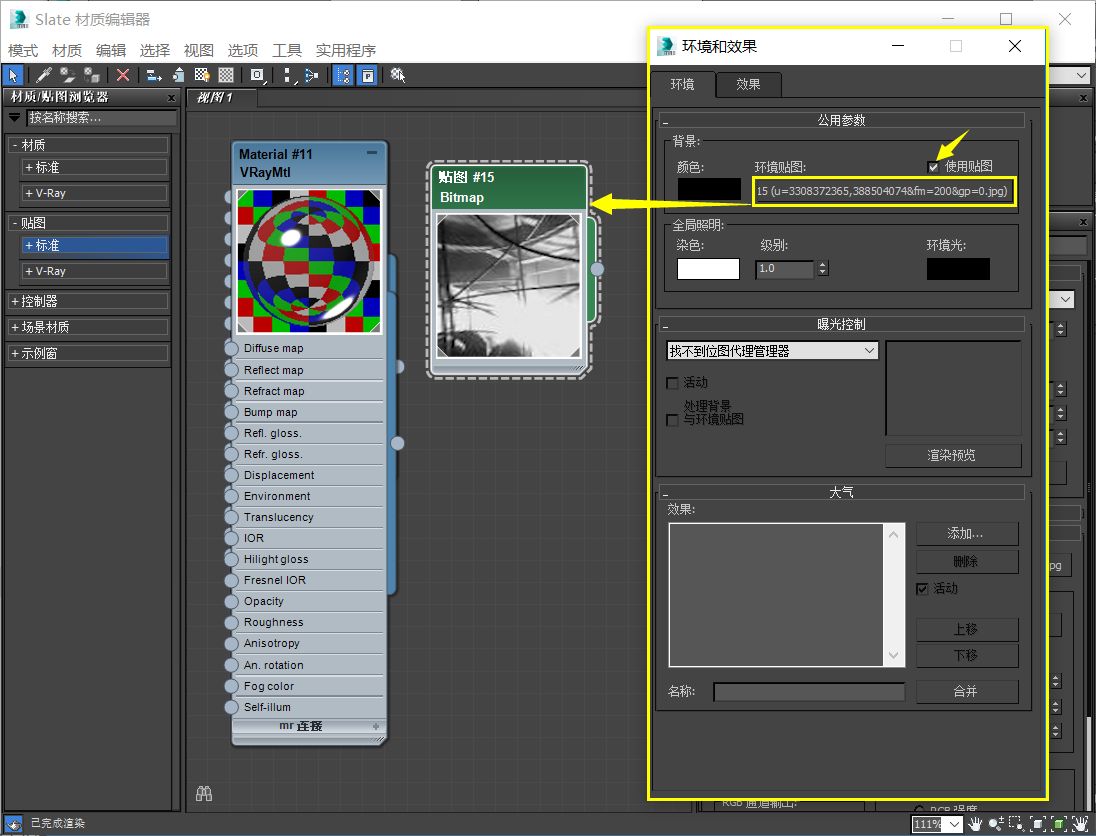The width and height of the screenshot is (1096, 836).
Task: Click the environment map .jpg button
Action: (884, 191)
